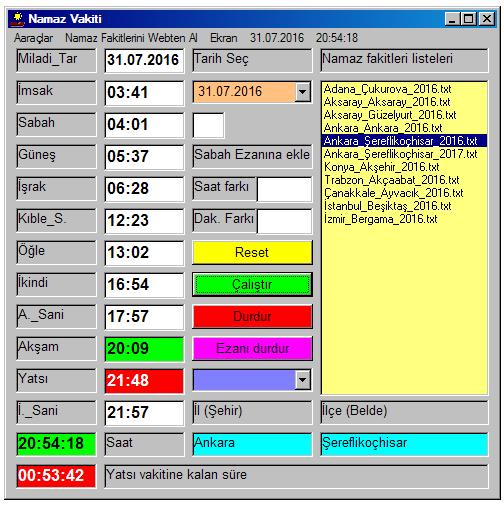
Task: Click the magenta Ezanı durdur button
Action: [x=252, y=348]
